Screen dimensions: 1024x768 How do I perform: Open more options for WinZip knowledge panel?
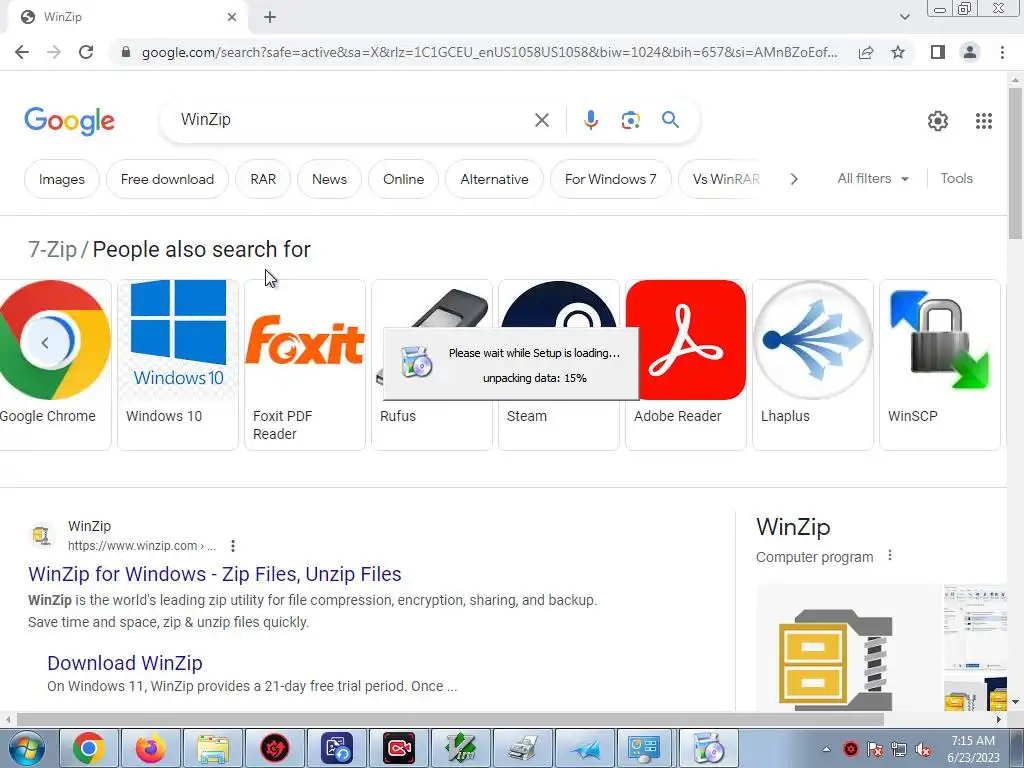click(x=889, y=556)
